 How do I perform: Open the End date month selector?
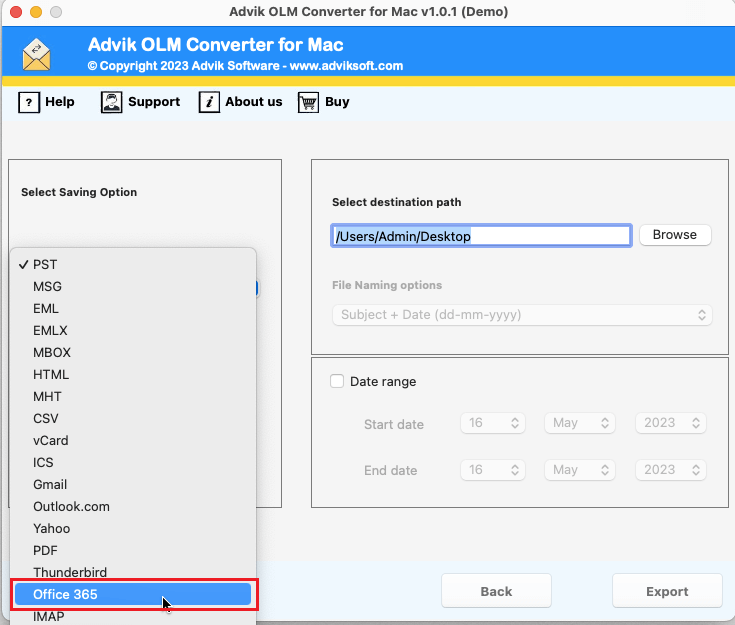pos(579,470)
